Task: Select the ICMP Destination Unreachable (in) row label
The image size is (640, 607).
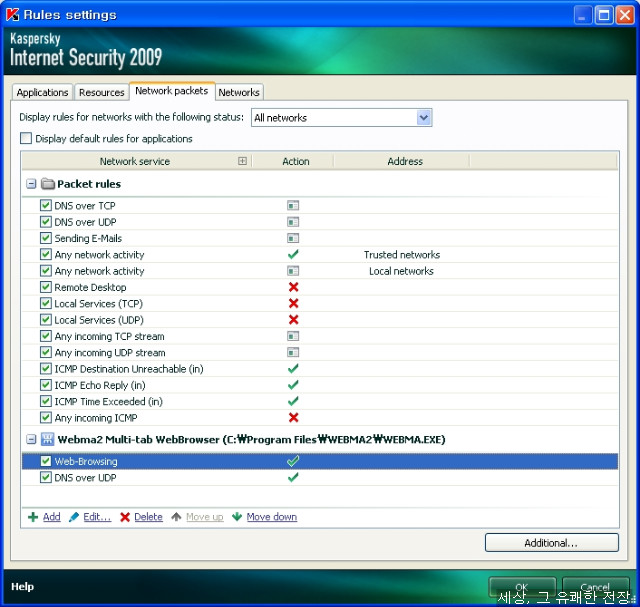Action: [x=129, y=369]
